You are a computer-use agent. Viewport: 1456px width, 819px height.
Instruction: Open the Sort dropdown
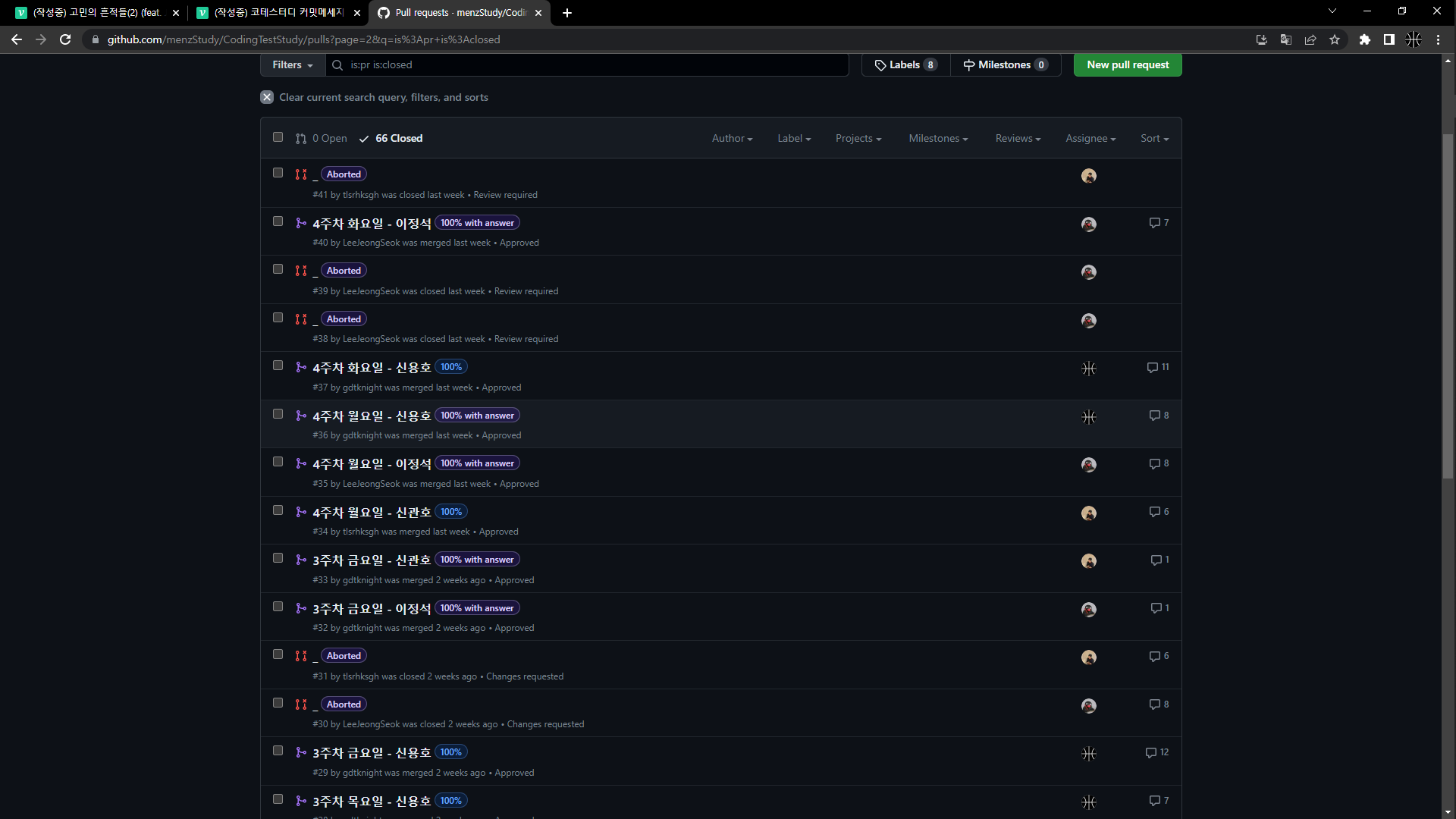1154,138
